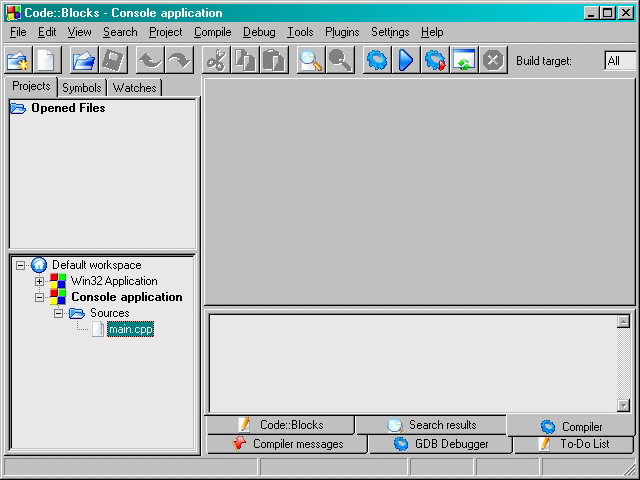
Task: Open the Tools menu
Action: click(x=300, y=32)
